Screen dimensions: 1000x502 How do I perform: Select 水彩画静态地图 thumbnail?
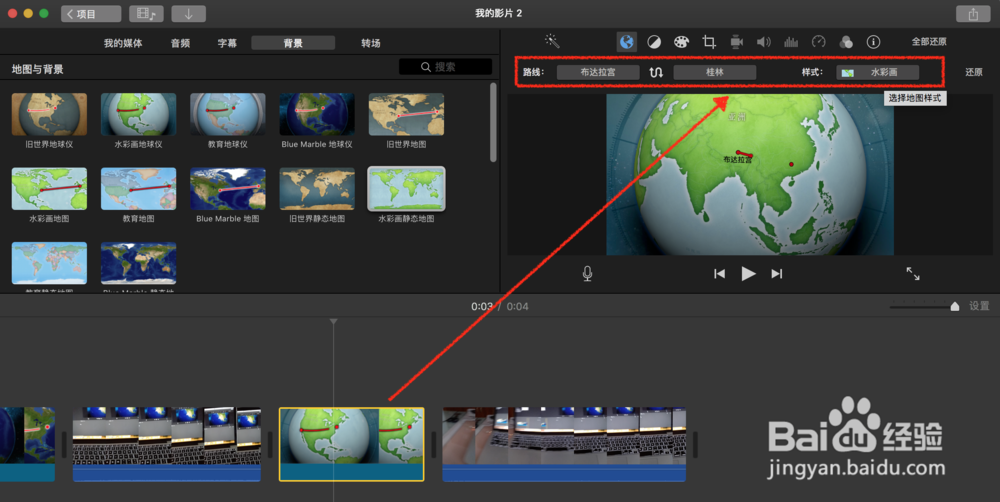[406, 189]
